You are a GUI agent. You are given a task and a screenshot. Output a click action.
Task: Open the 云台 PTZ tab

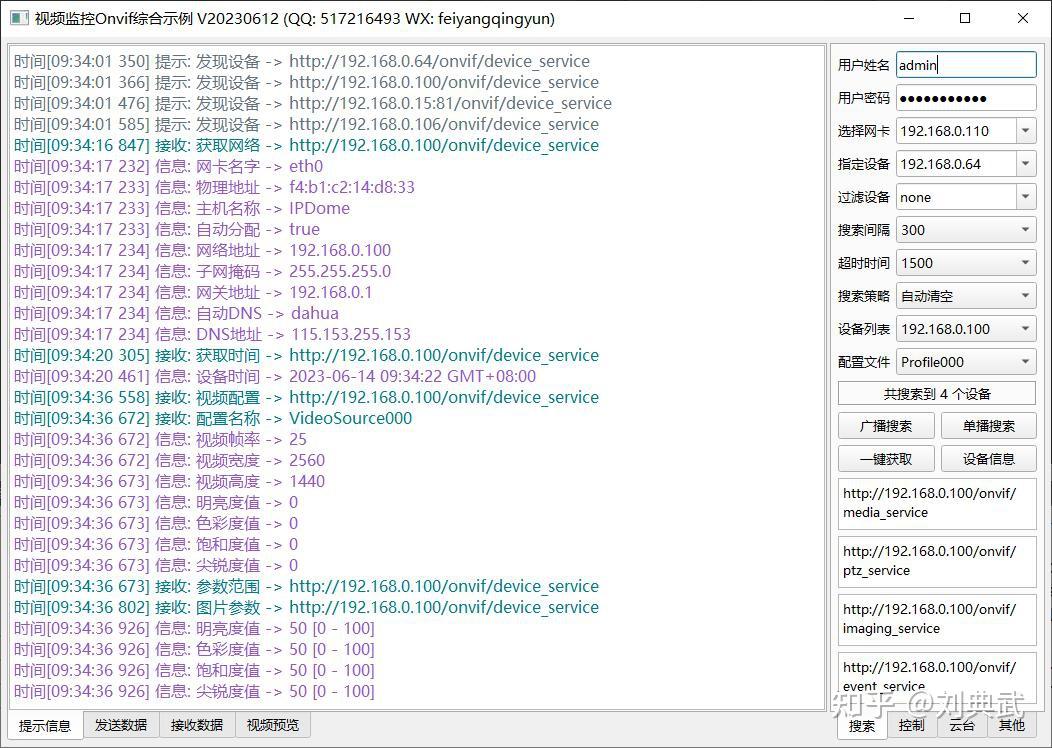click(961, 725)
